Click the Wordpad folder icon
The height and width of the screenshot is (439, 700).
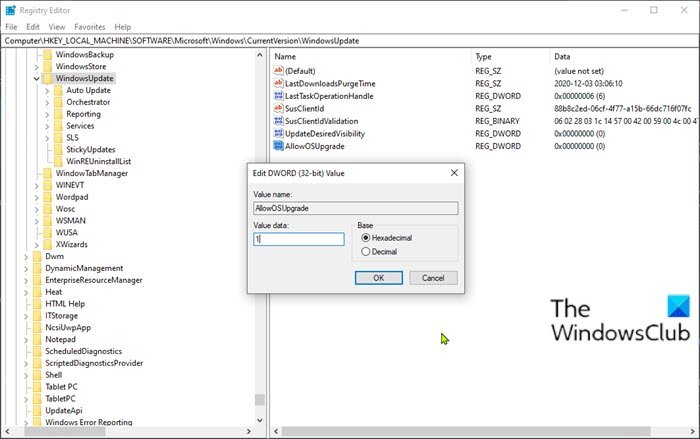[48, 197]
